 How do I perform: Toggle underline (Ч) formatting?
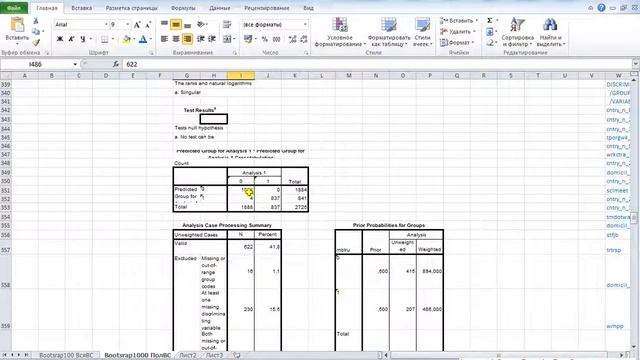pos(83,39)
